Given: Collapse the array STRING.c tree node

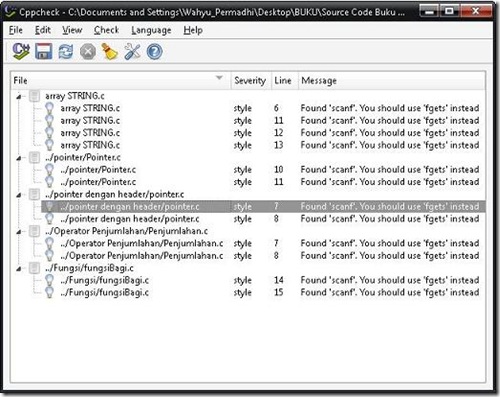Looking at the screenshot, I should (19, 97).
